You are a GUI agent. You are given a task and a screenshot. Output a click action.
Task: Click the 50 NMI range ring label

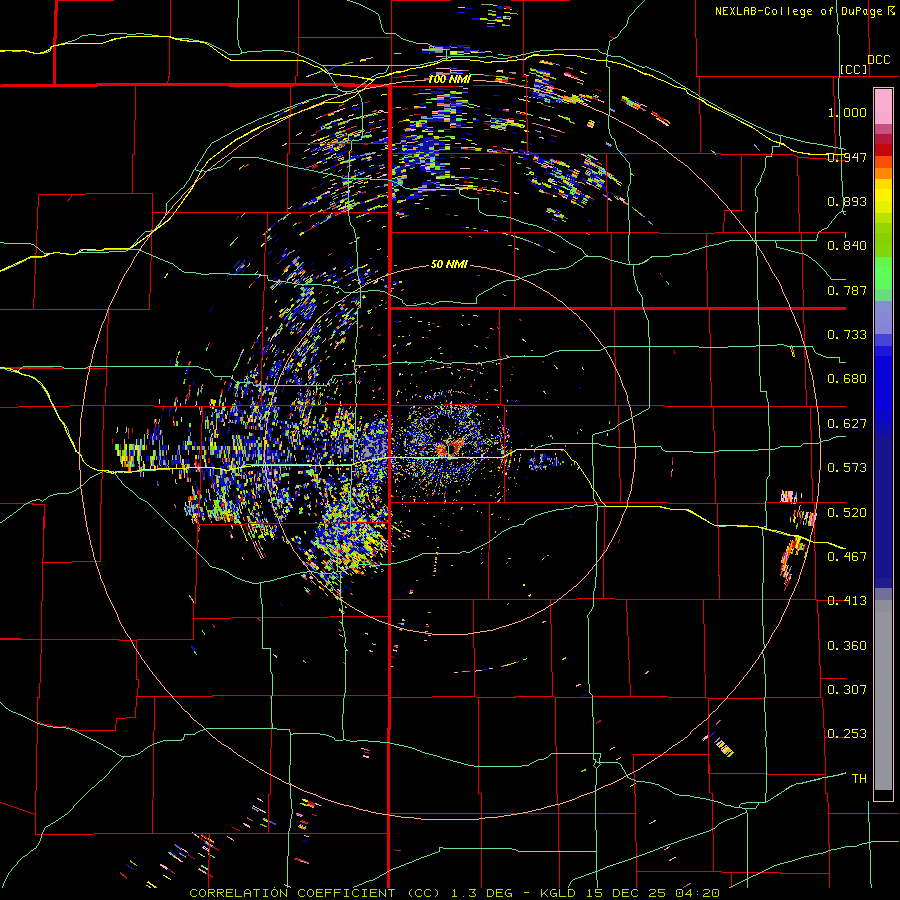tap(449, 264)
